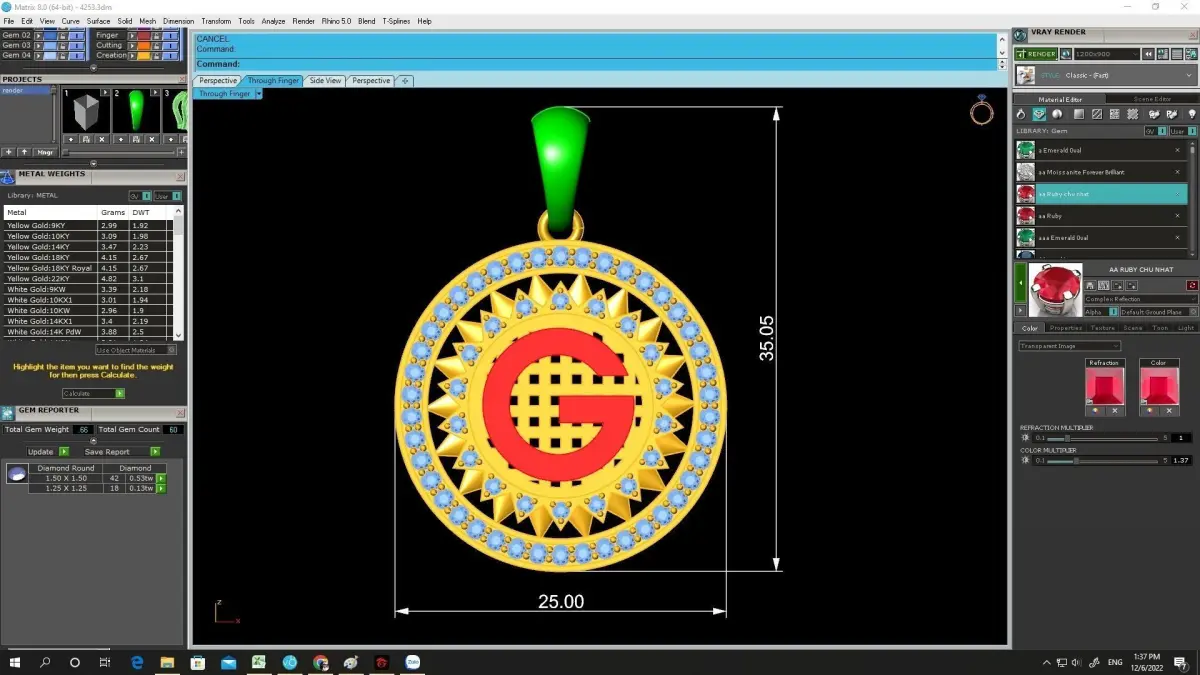Viewport: 1200px width, 675px height.
Task: Add a new viewport tab with plus
Action: pos(404,80)
